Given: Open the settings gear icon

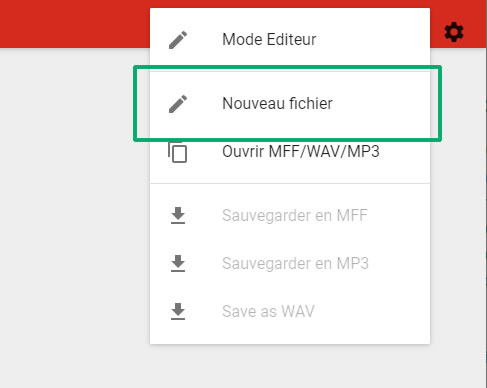Looking at the screenshot, I should (454, 32).
